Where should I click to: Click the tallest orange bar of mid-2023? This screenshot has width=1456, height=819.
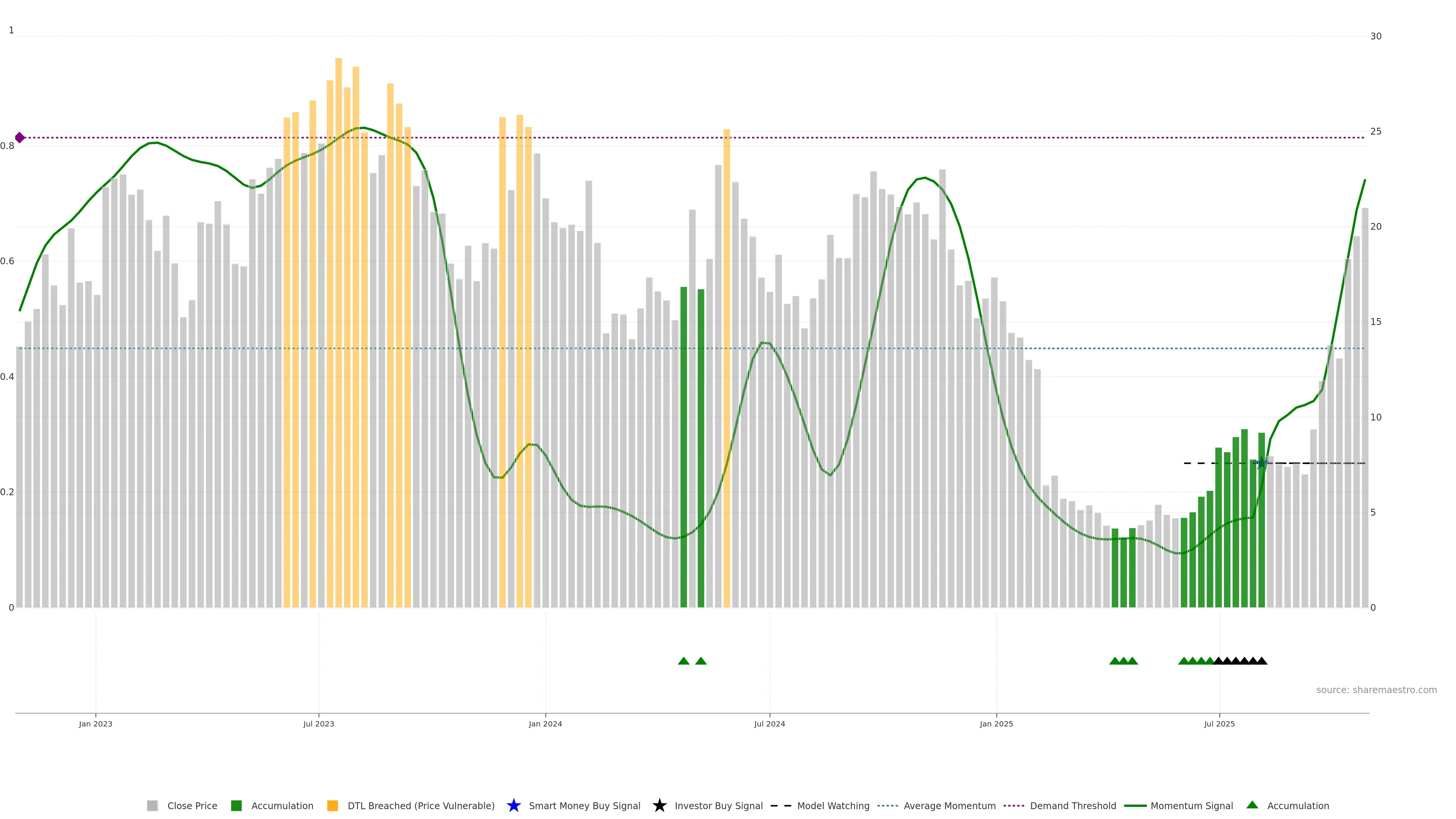339,226
